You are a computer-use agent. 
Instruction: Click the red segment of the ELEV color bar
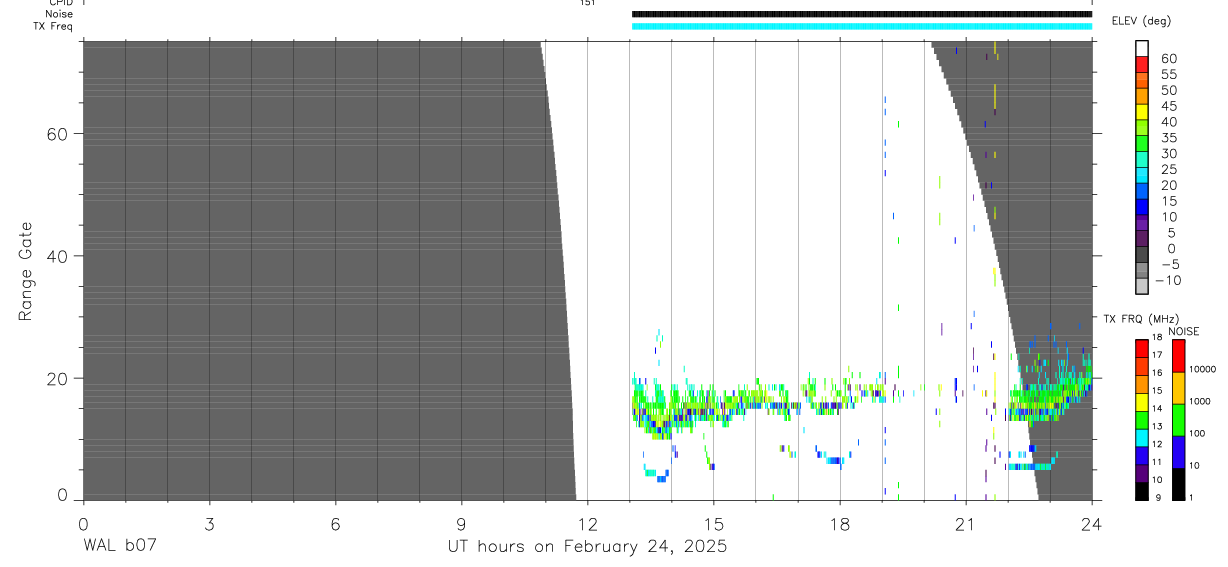coord(1142,64)
